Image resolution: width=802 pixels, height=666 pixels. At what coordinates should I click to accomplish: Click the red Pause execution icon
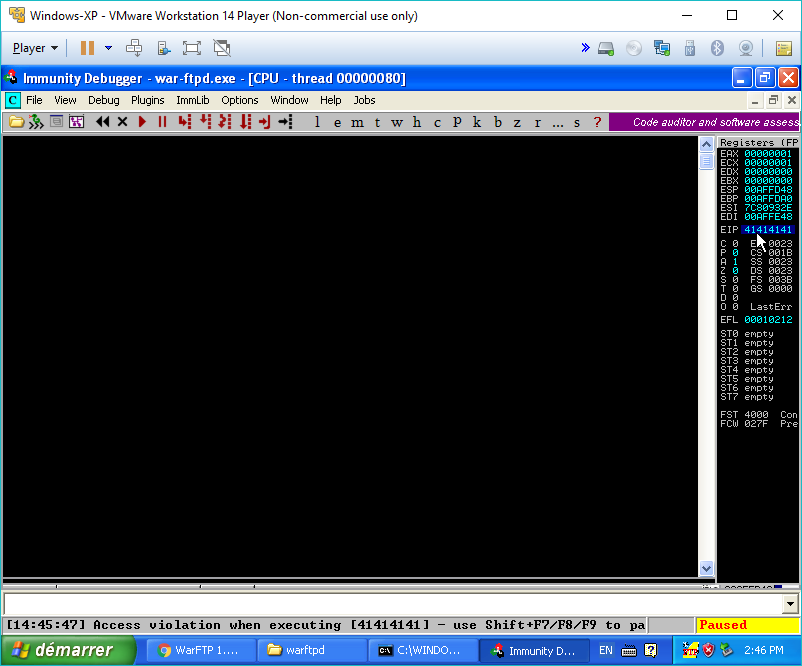[x=162, y=122]
